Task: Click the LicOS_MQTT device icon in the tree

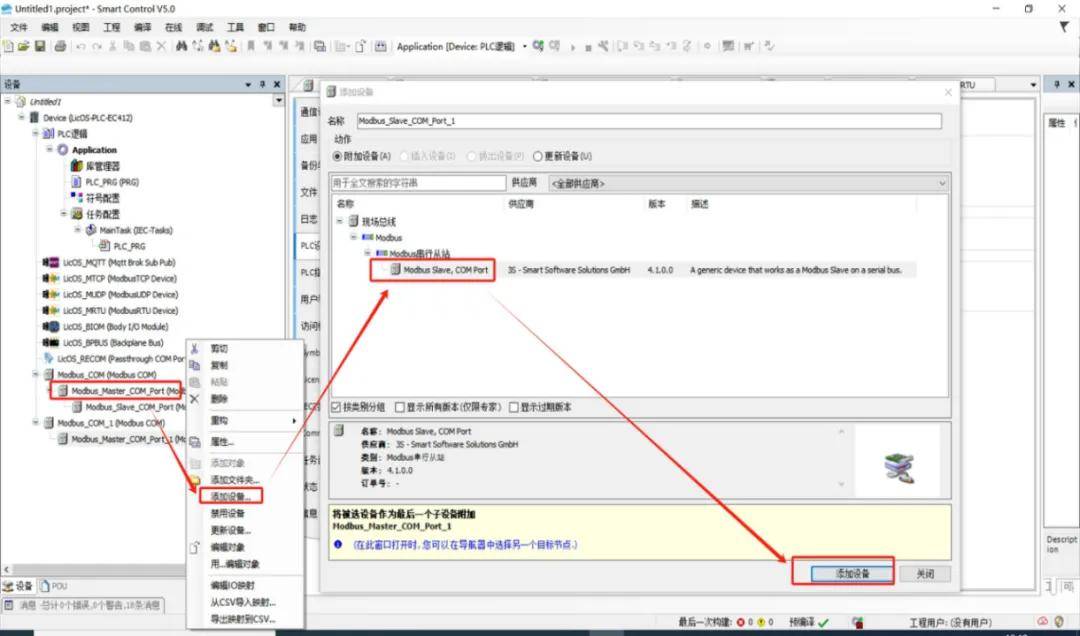Action: 51,262
